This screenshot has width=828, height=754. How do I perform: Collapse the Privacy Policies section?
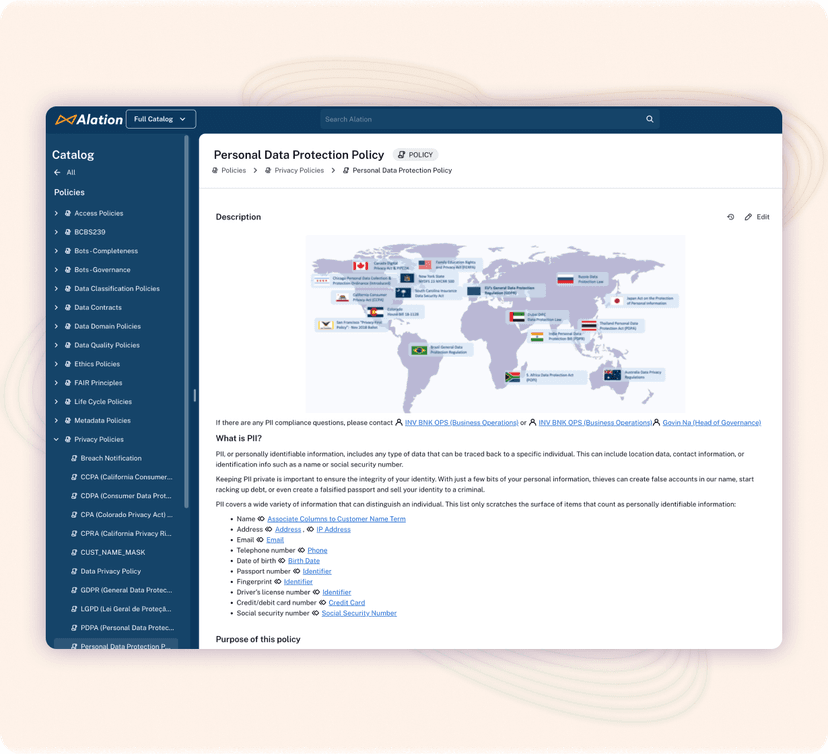[58, 439]
